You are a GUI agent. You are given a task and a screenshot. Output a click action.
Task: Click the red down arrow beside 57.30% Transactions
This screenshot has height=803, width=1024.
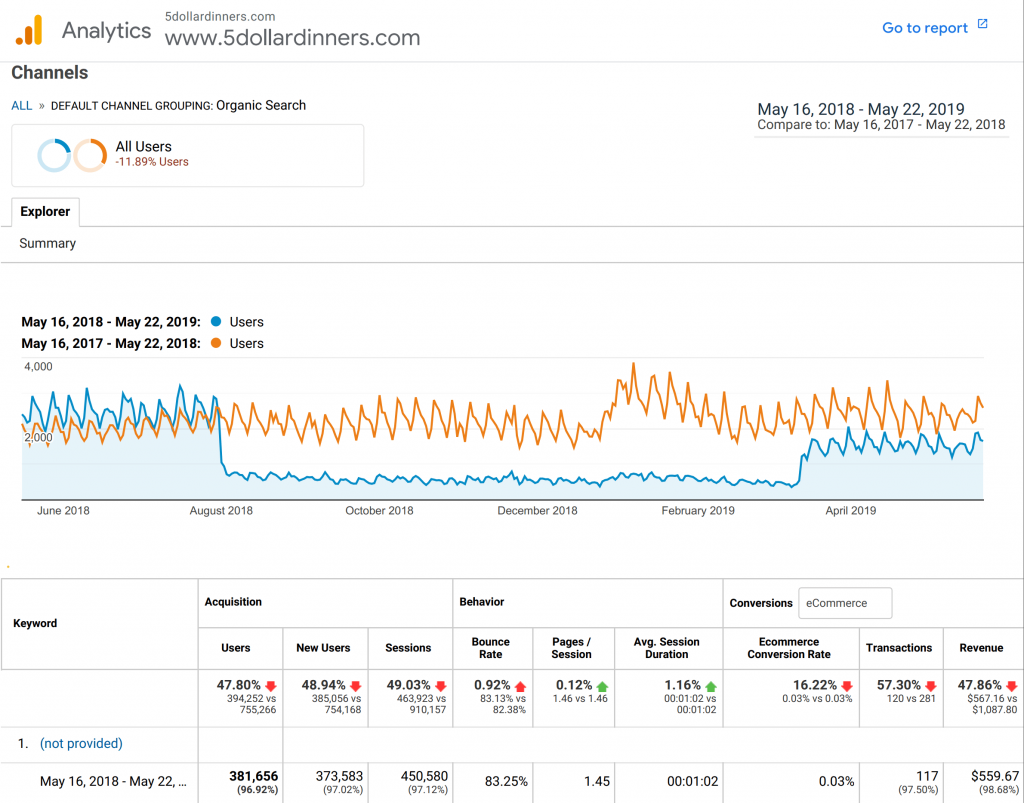(x=931, y=686)
